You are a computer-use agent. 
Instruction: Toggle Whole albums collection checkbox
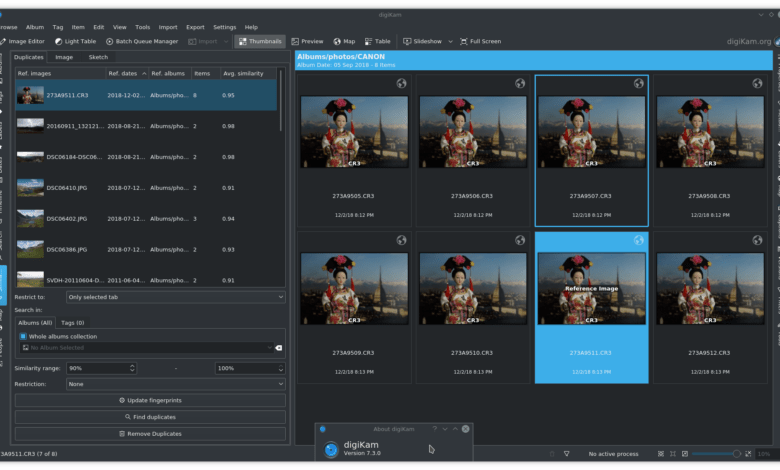point(23,336)
